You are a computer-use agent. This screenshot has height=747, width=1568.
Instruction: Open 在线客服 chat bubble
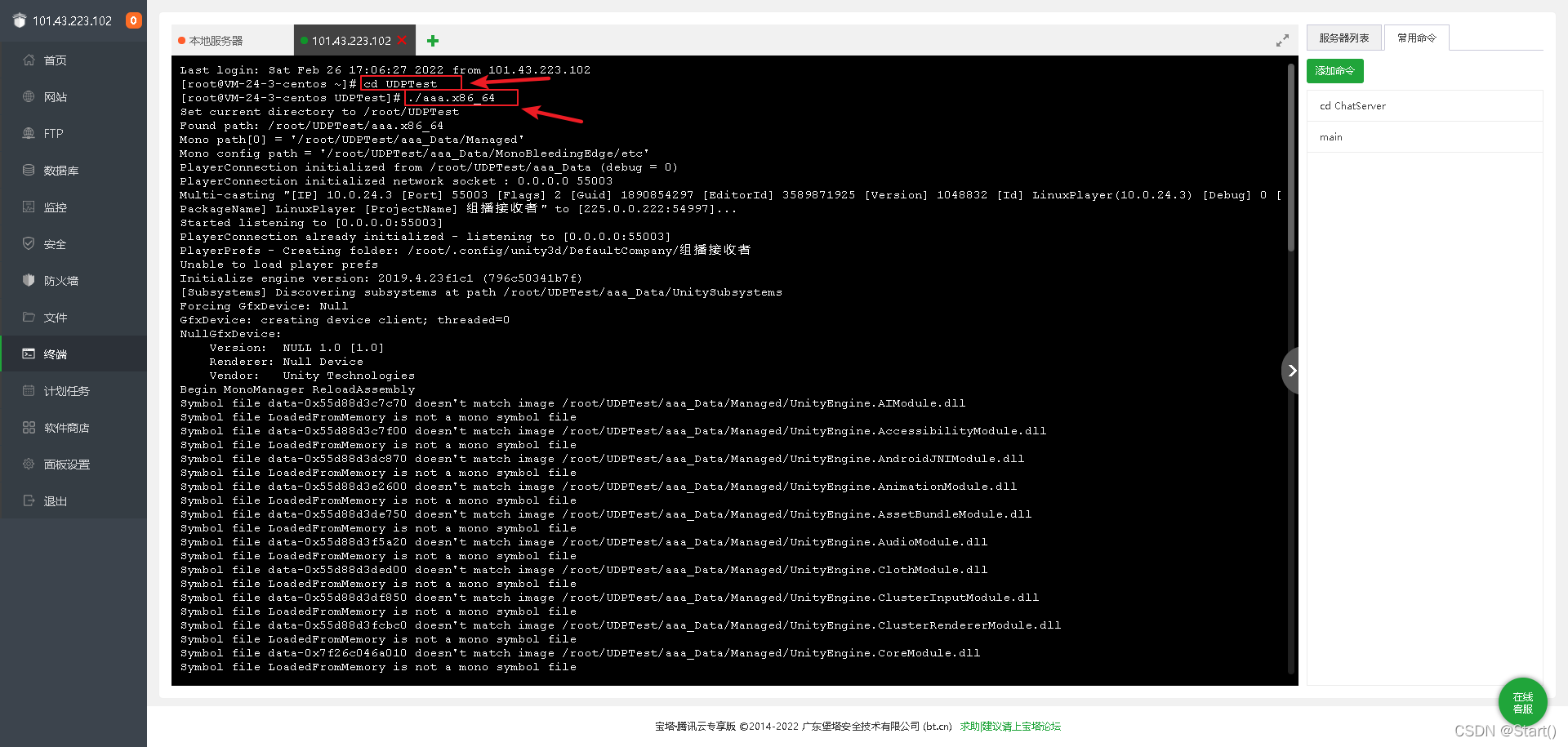coord(1523,702)
